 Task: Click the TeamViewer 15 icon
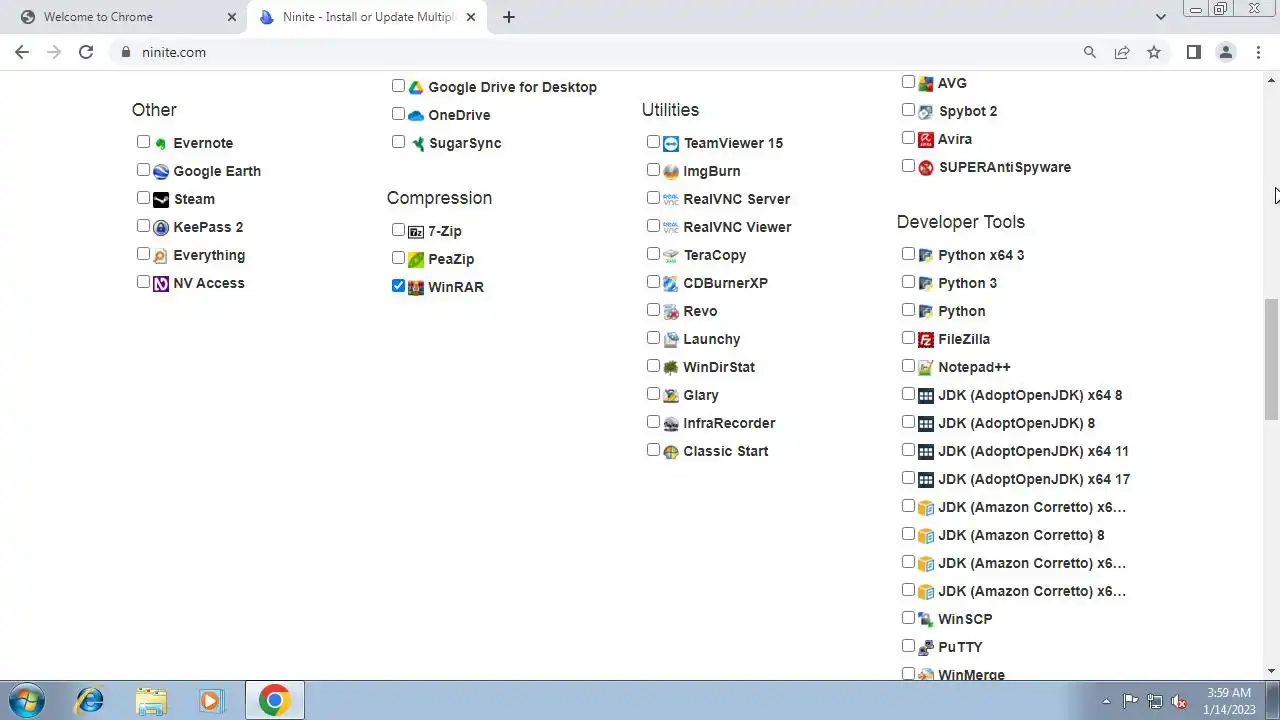pos(671,143)
